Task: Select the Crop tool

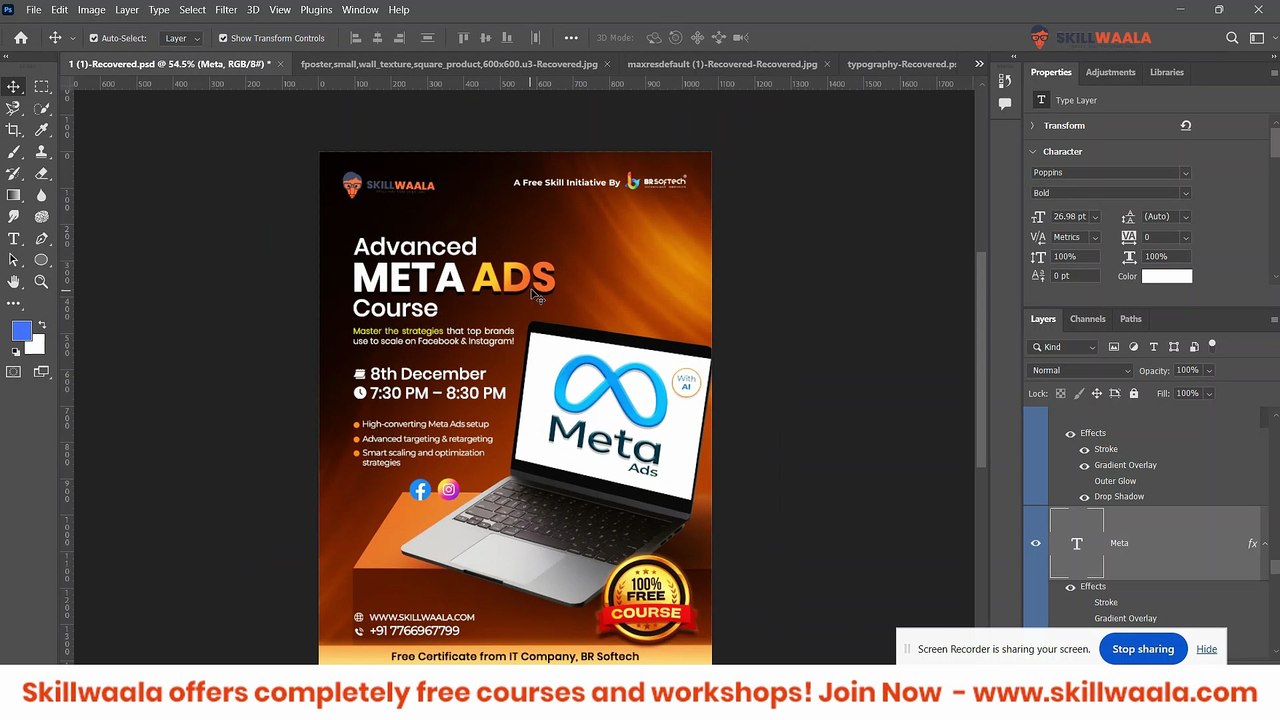Action: pos(14,130)
